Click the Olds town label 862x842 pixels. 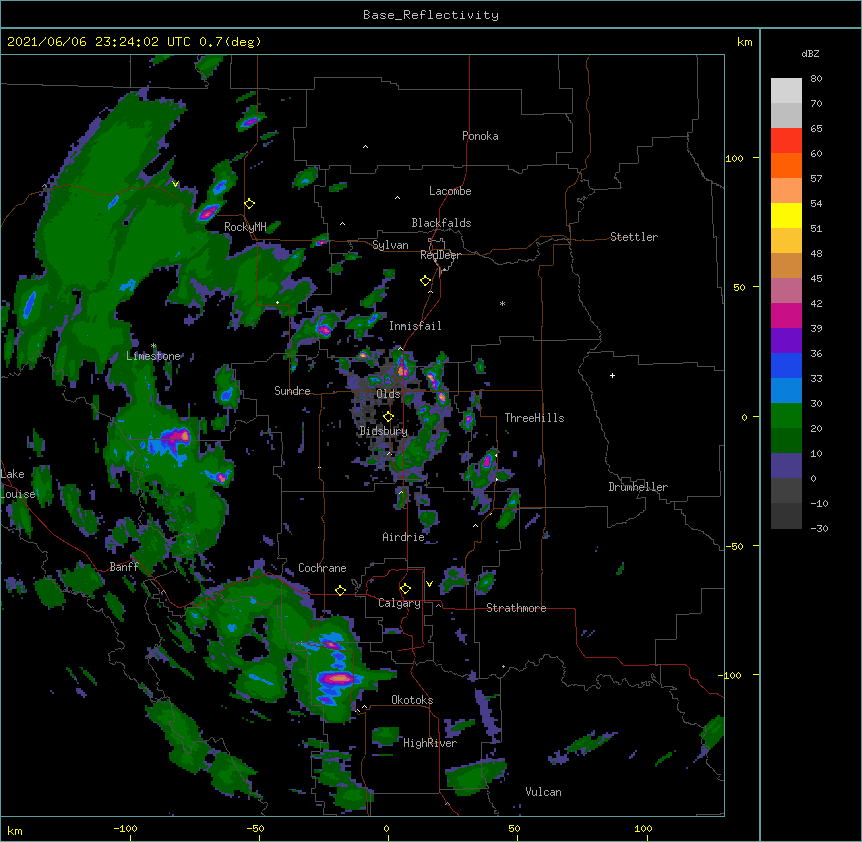pyautogui.click(x=388, y=394)
